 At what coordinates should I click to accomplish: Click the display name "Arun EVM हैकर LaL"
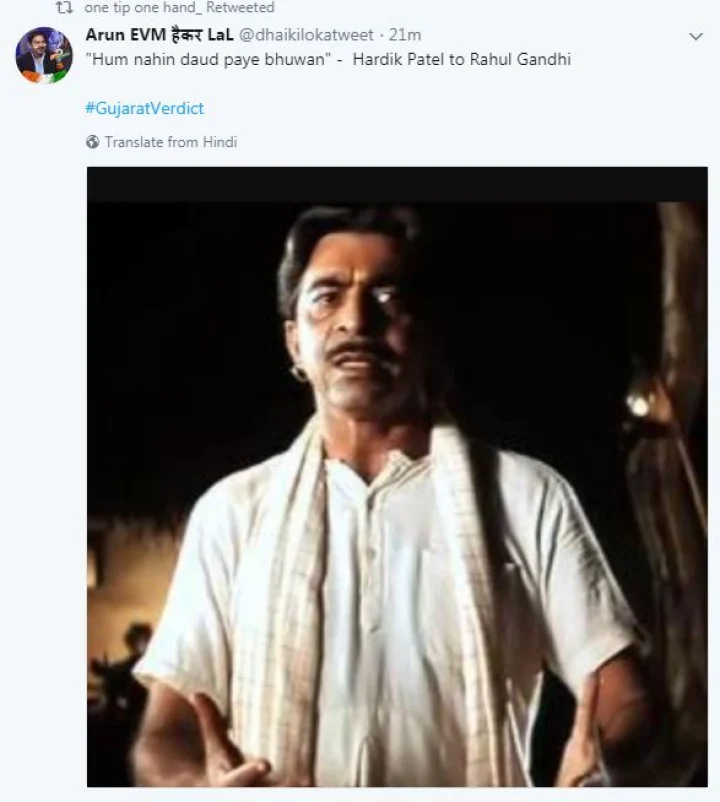(159, 36)
